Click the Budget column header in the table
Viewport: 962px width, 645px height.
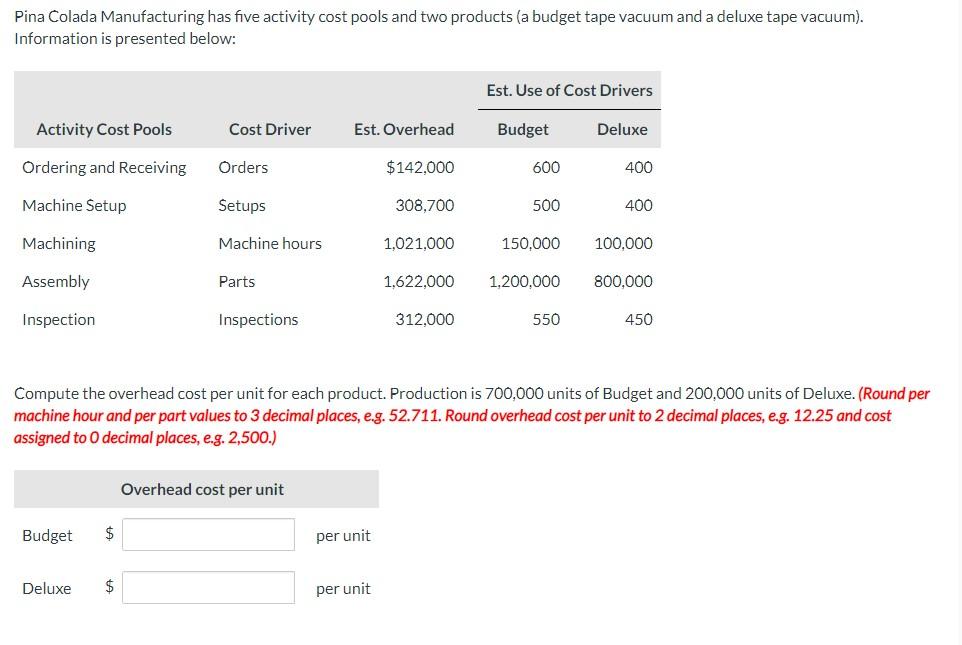(x=522, y=129)
